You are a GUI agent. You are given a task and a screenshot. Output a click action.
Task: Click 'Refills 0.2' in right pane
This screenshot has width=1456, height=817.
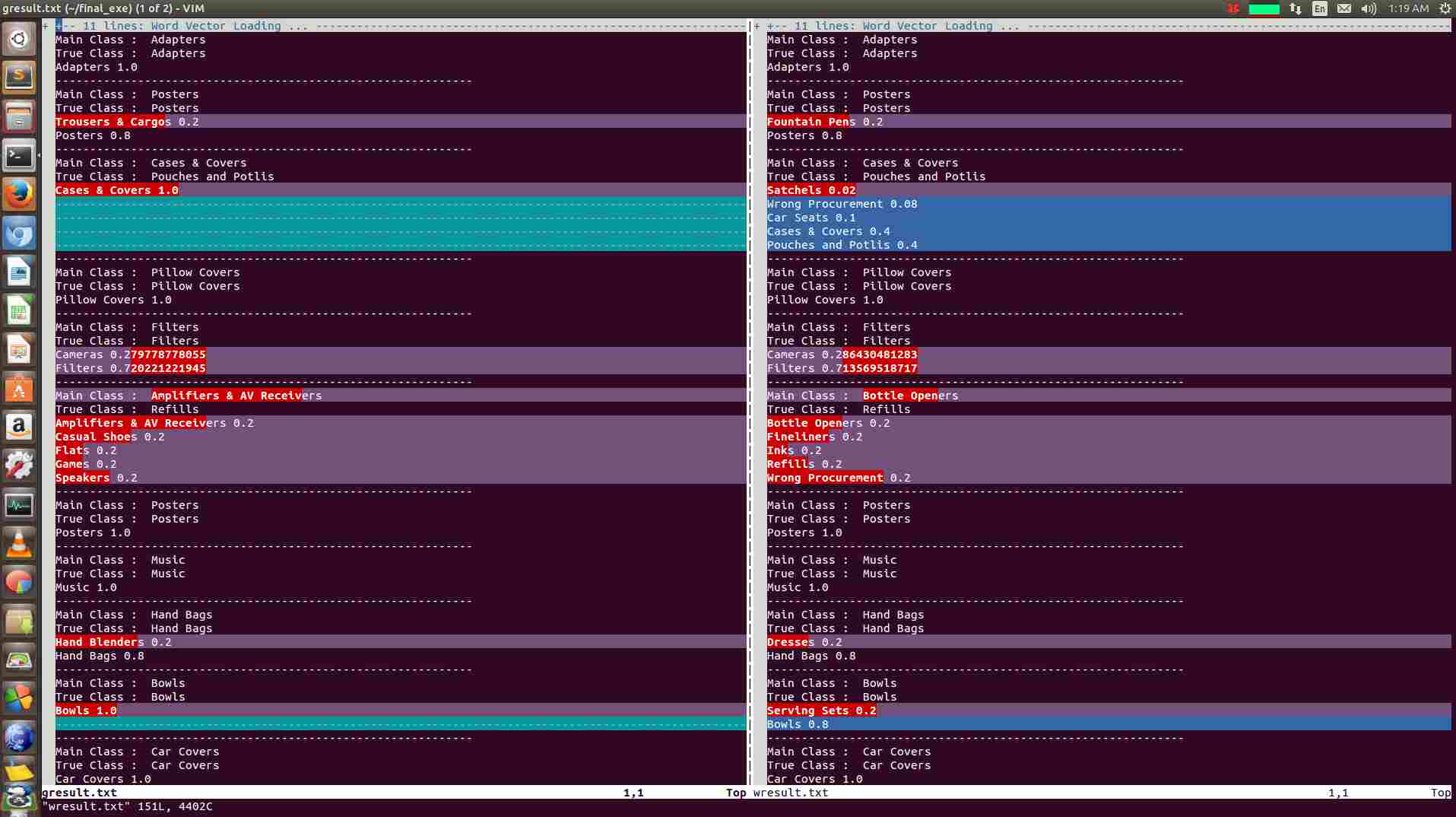pos(804,464)
